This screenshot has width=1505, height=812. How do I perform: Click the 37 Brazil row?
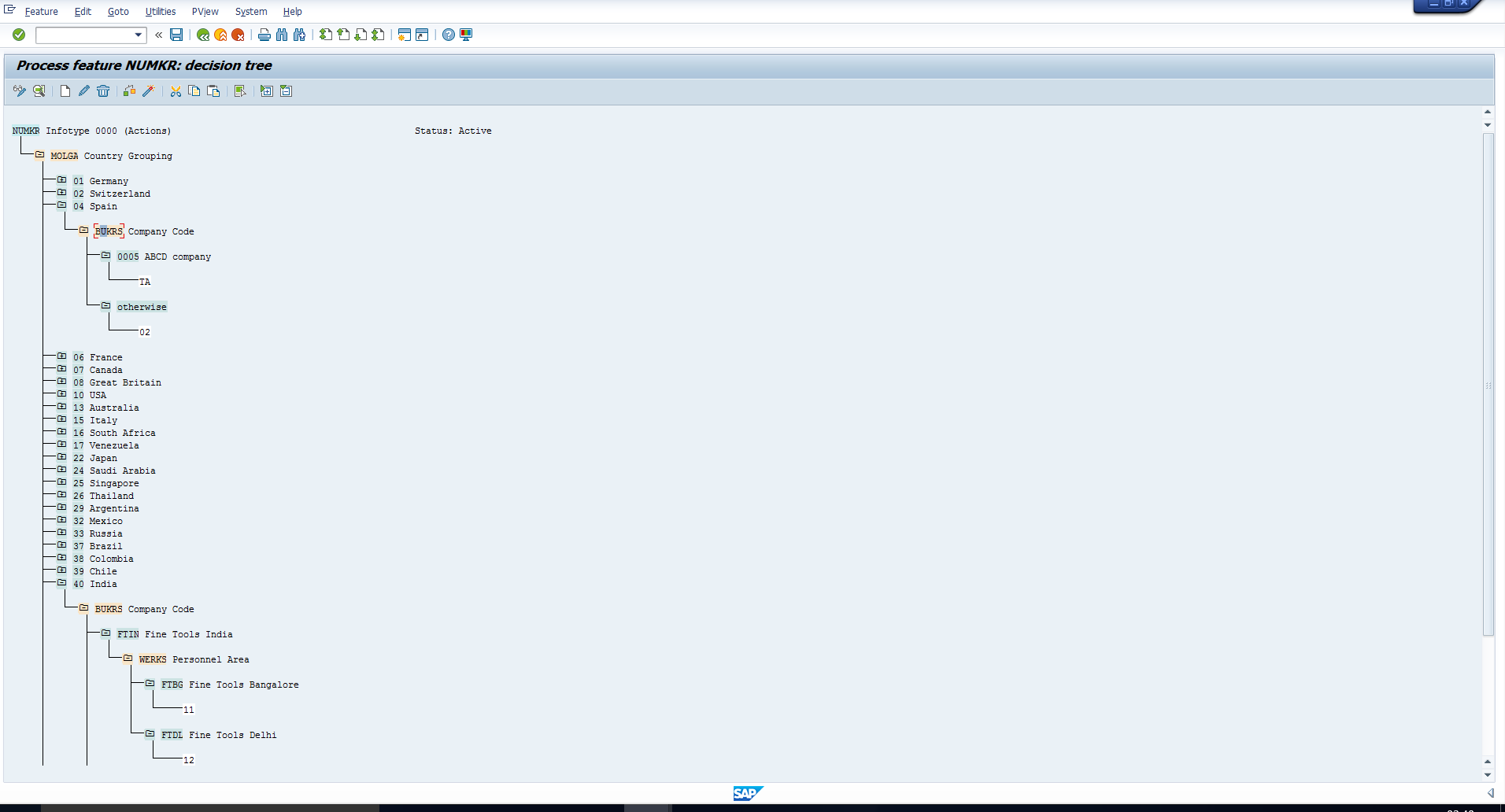pyautogui.click(x=98, y=546)
